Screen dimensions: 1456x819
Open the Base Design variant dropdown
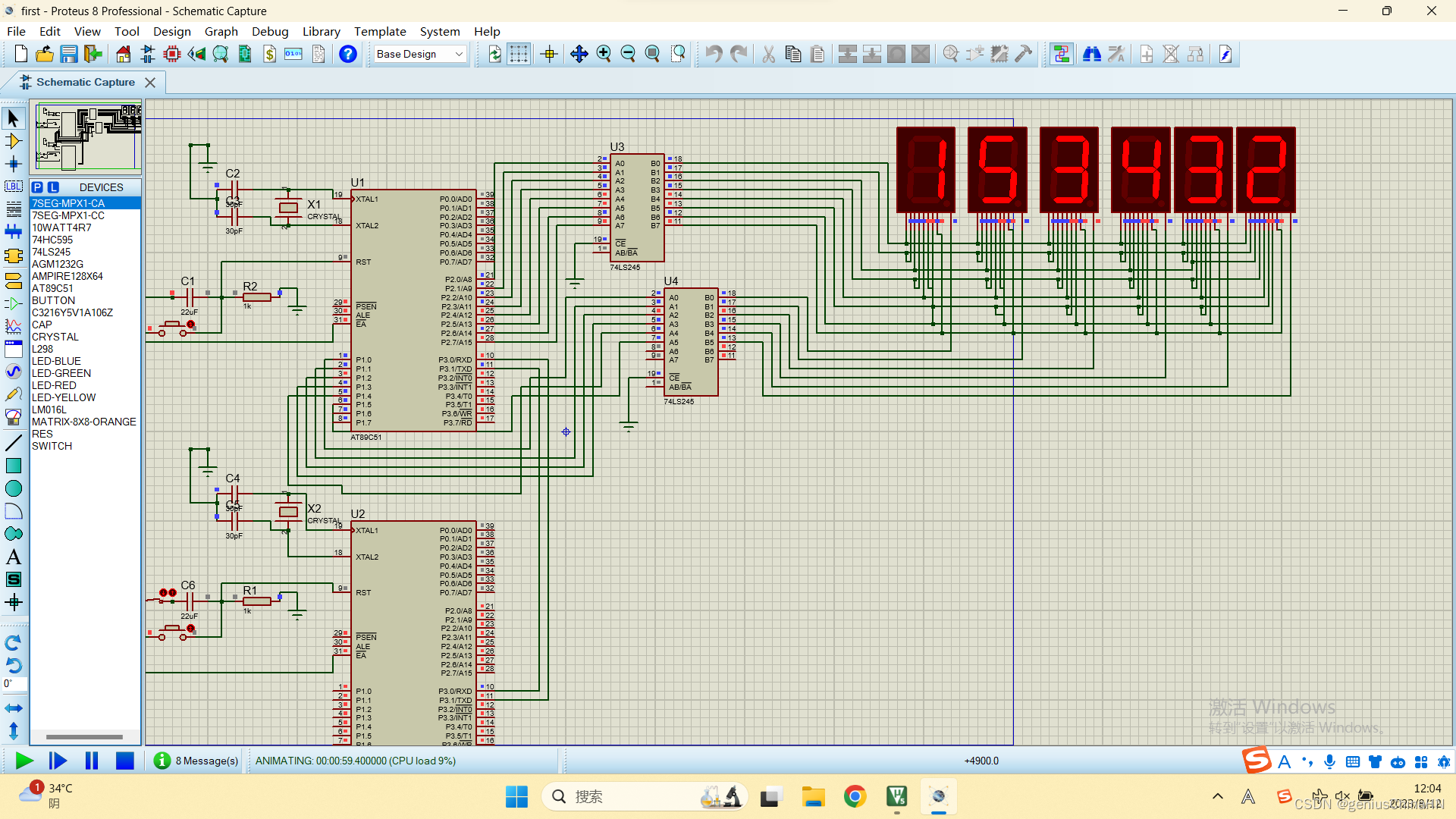click(420, 54)
